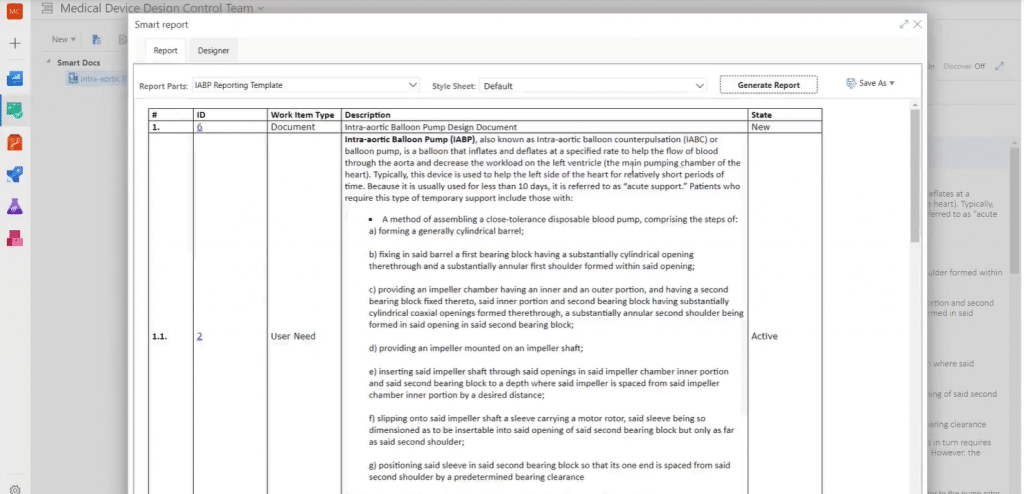Click the 'Smart report' dialog title
The width and height of the screenshot is (1024, 494).
(161, 24)
